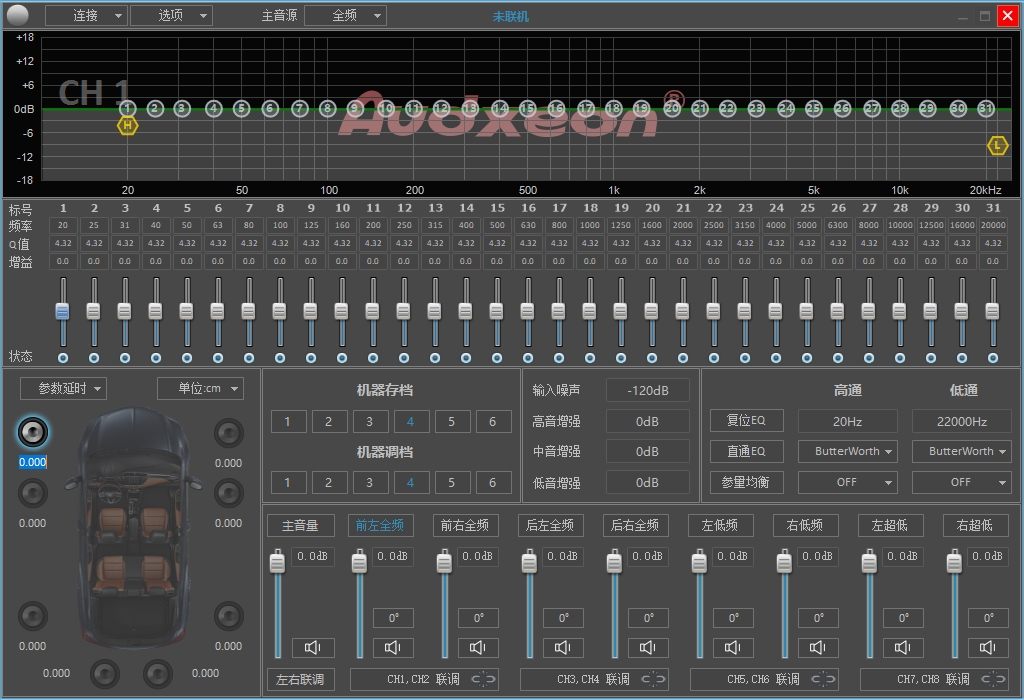Expand the 单位:cm unit dropdown

coord(200,389)
